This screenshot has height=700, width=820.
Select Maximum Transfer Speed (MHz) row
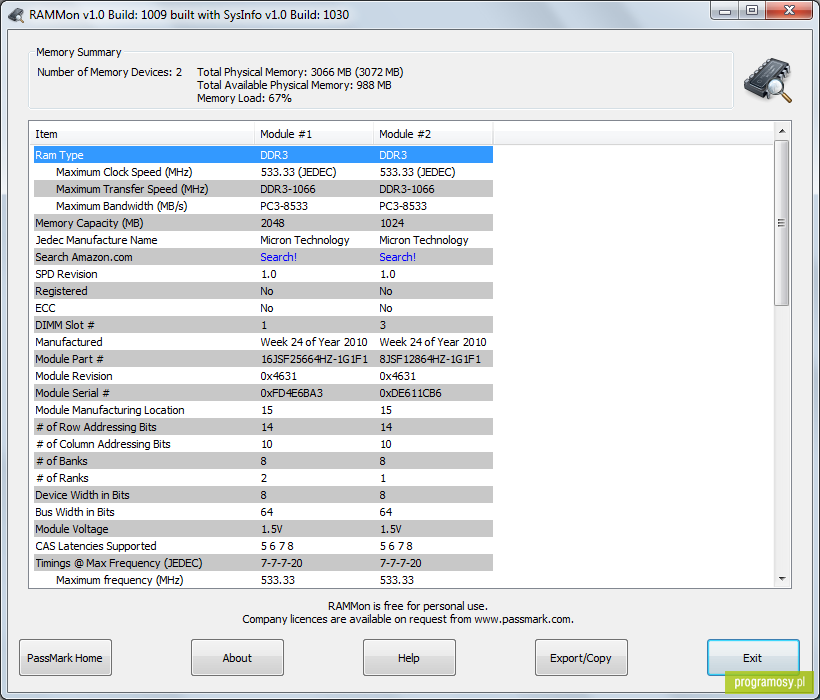pyautogui.click(x=264, y=189)
